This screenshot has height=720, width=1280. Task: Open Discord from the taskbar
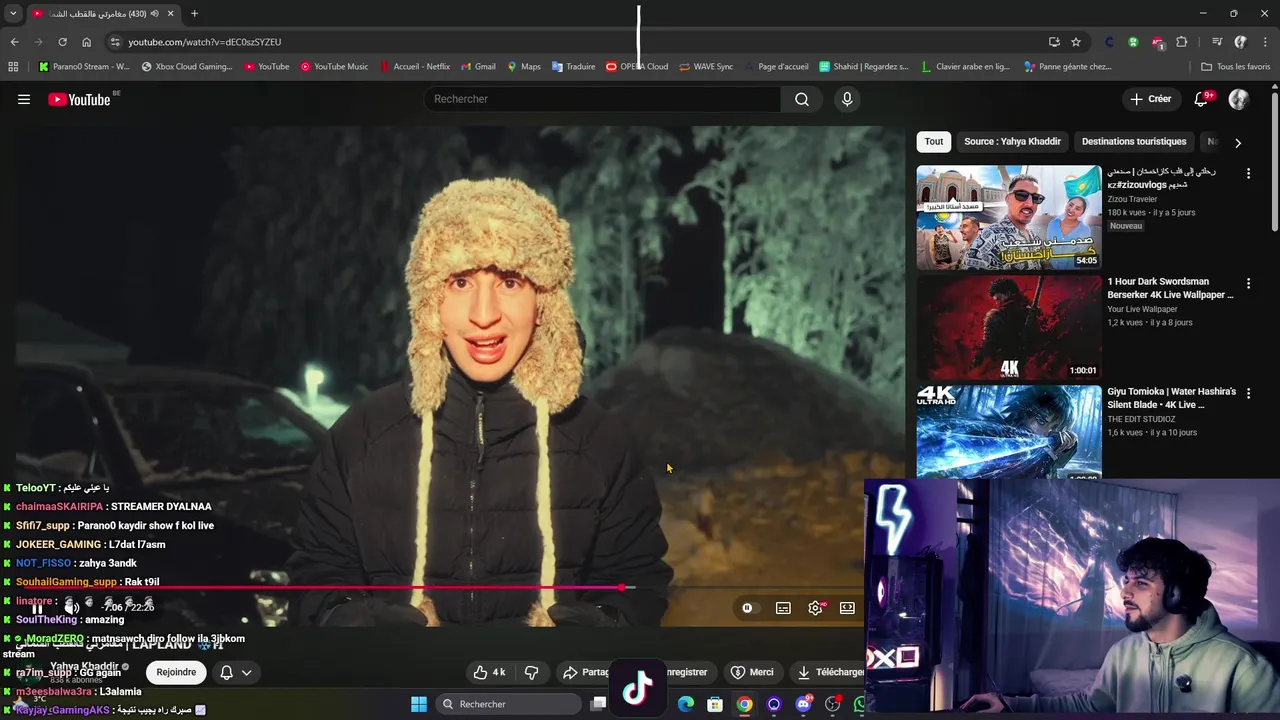(803, 704)
